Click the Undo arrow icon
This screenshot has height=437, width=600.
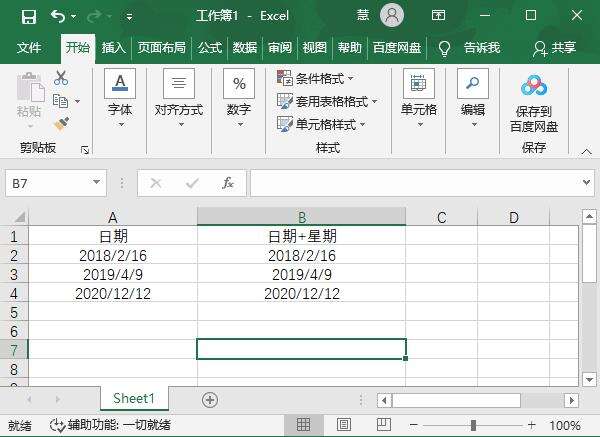58,16
